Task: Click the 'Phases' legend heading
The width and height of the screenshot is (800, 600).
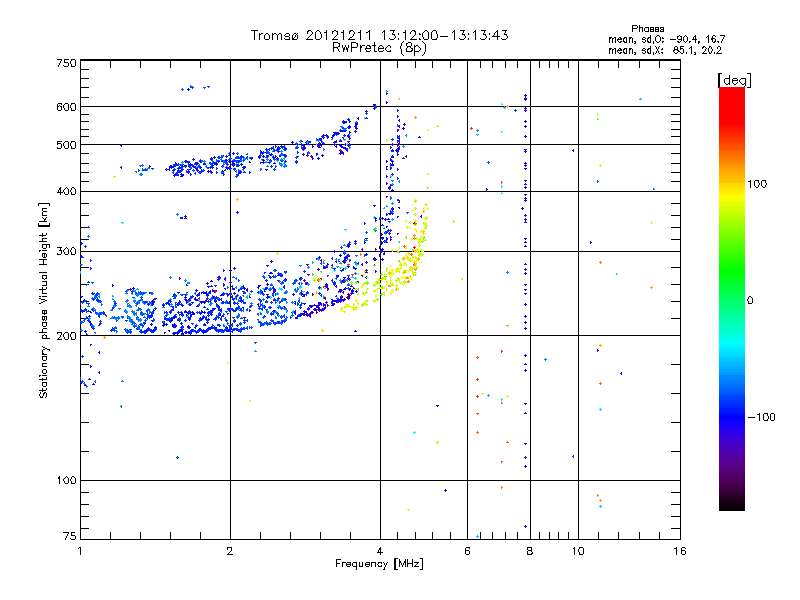Action: [x=647, y=29]
